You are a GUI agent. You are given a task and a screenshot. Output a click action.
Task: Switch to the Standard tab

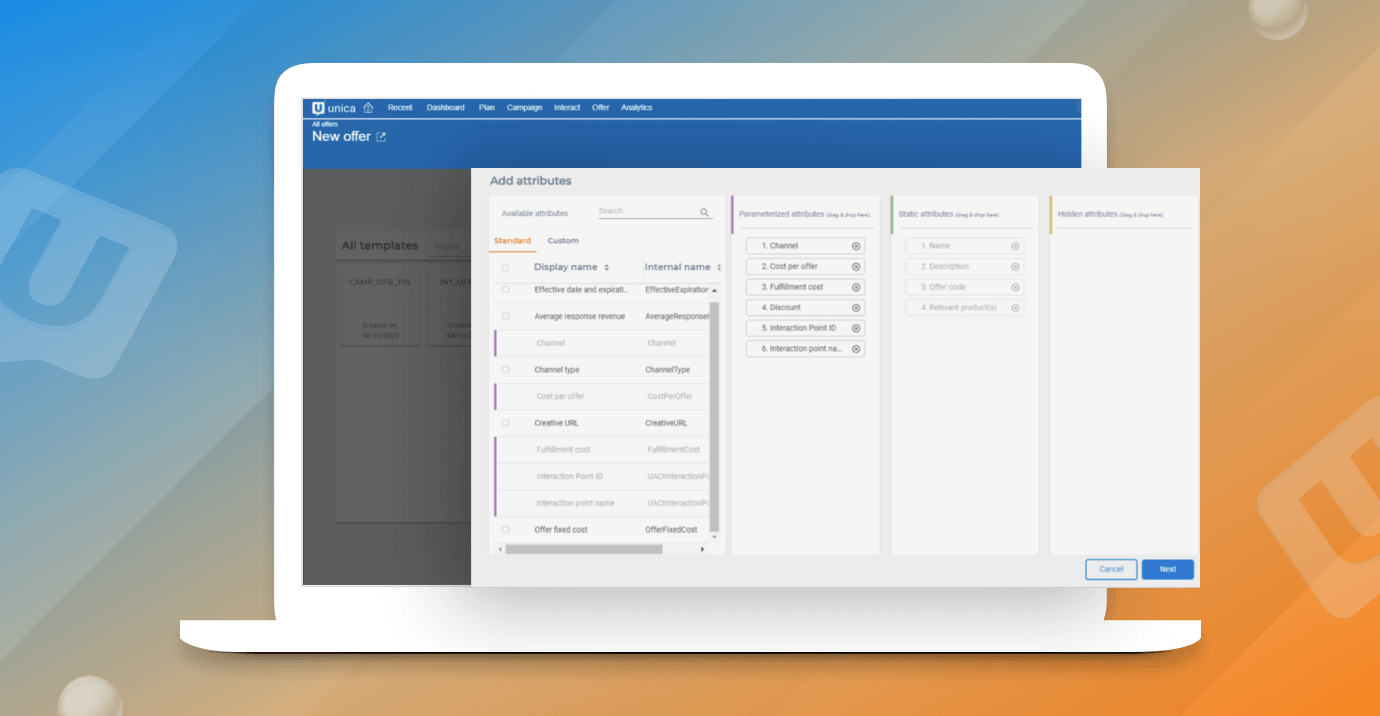[x=512, y=241]
